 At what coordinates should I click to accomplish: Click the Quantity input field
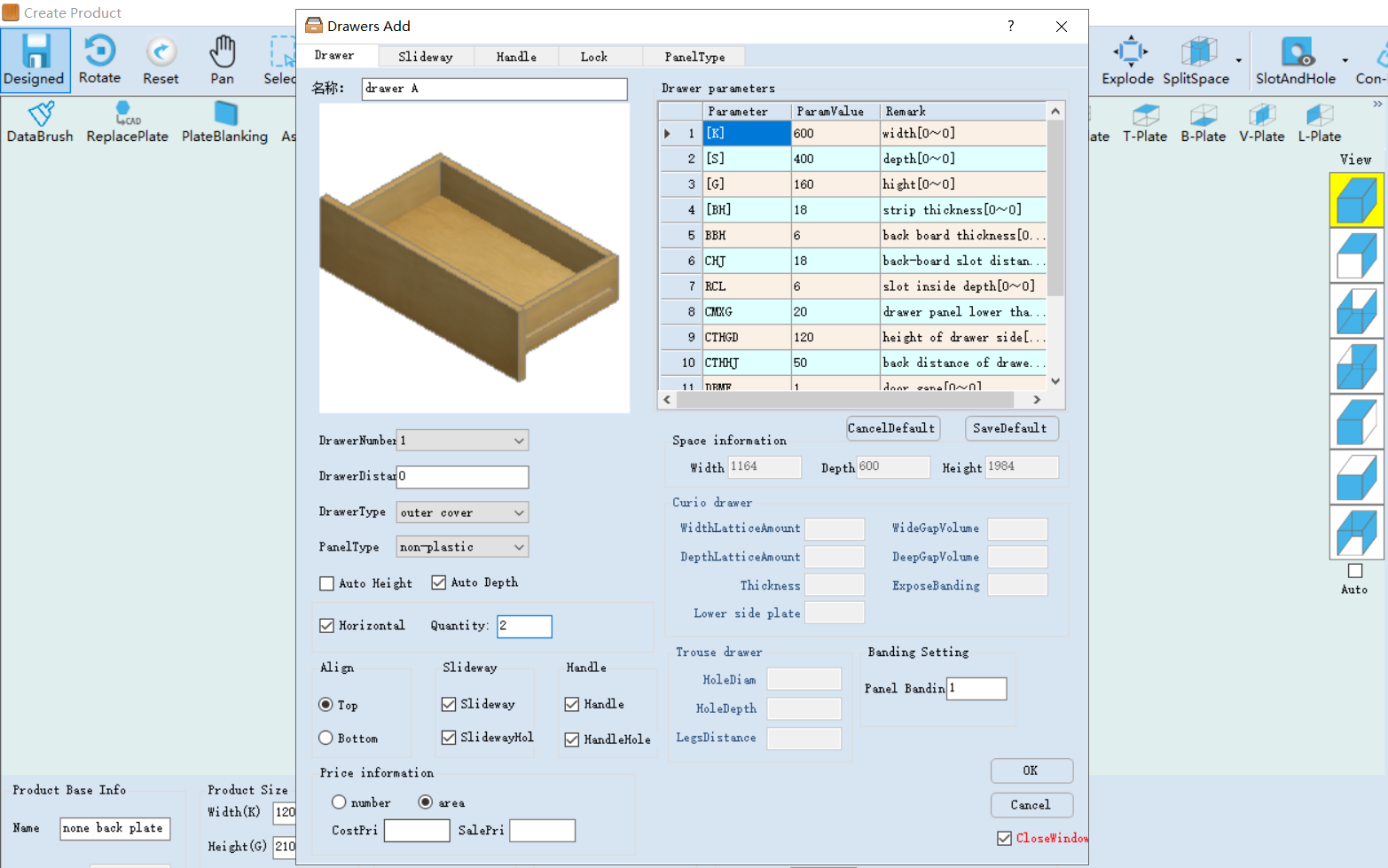pos(524,626)
